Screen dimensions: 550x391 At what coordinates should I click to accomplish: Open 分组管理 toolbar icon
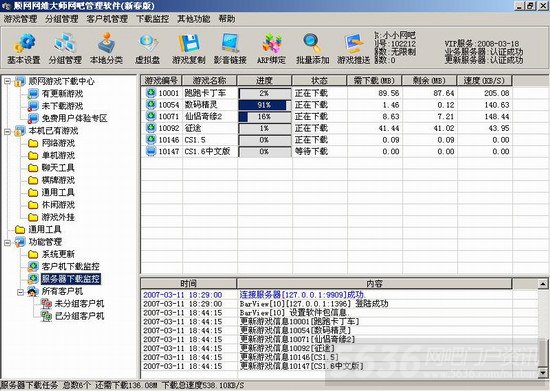click(x=65, y=43)
